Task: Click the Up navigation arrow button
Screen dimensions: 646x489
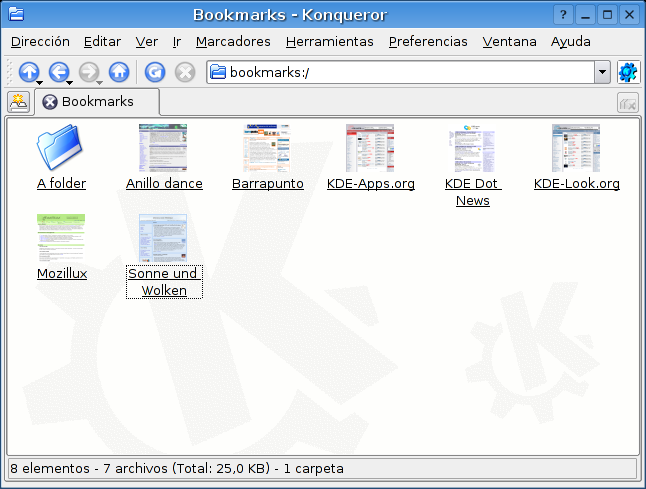Action: pos(28,72)
